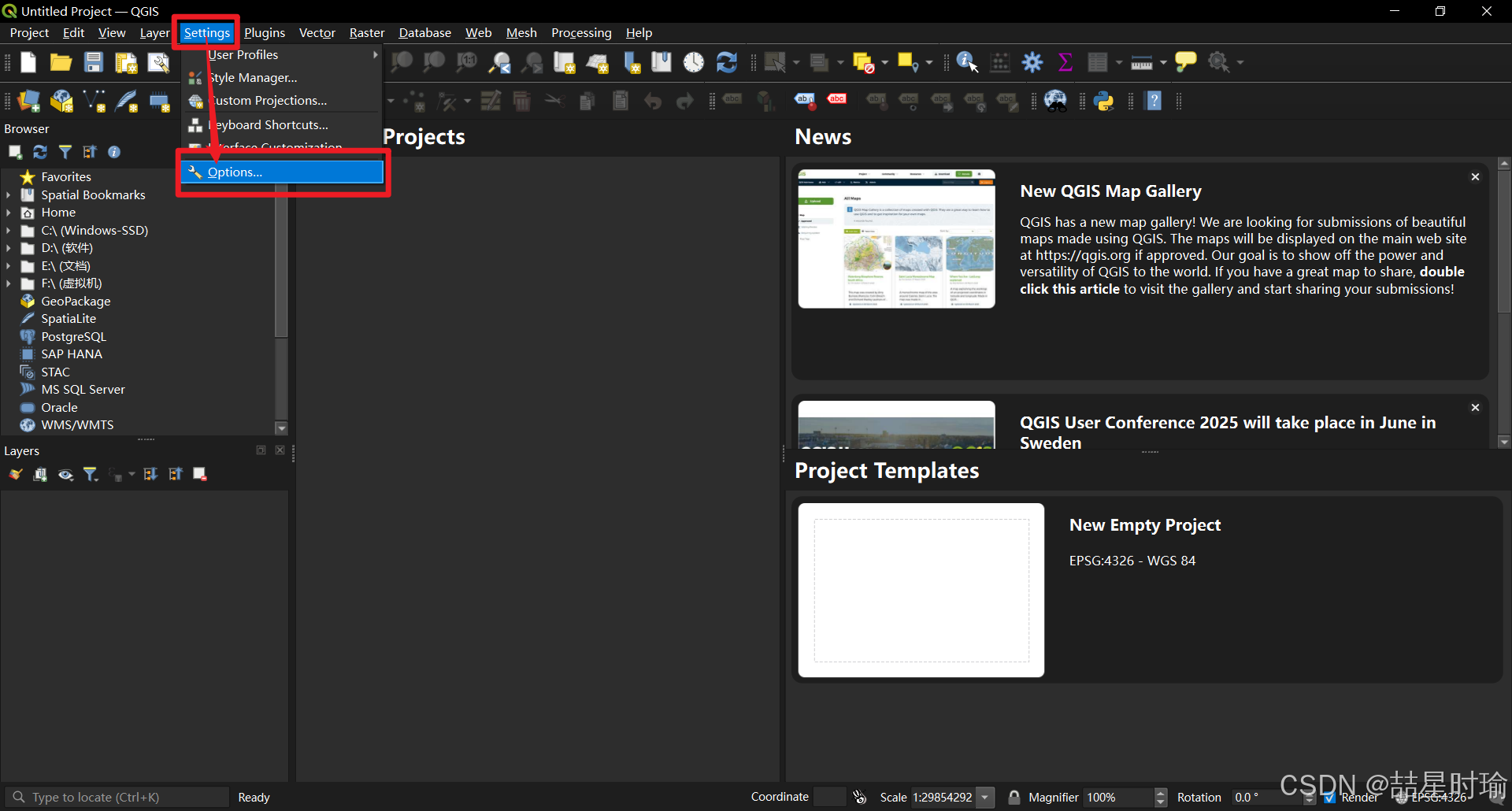The height and width of the screenshot is (811, 1512).
Task: Expand the C:\ (Windows-SSD) drive
Action: click(x=9, y=231)
